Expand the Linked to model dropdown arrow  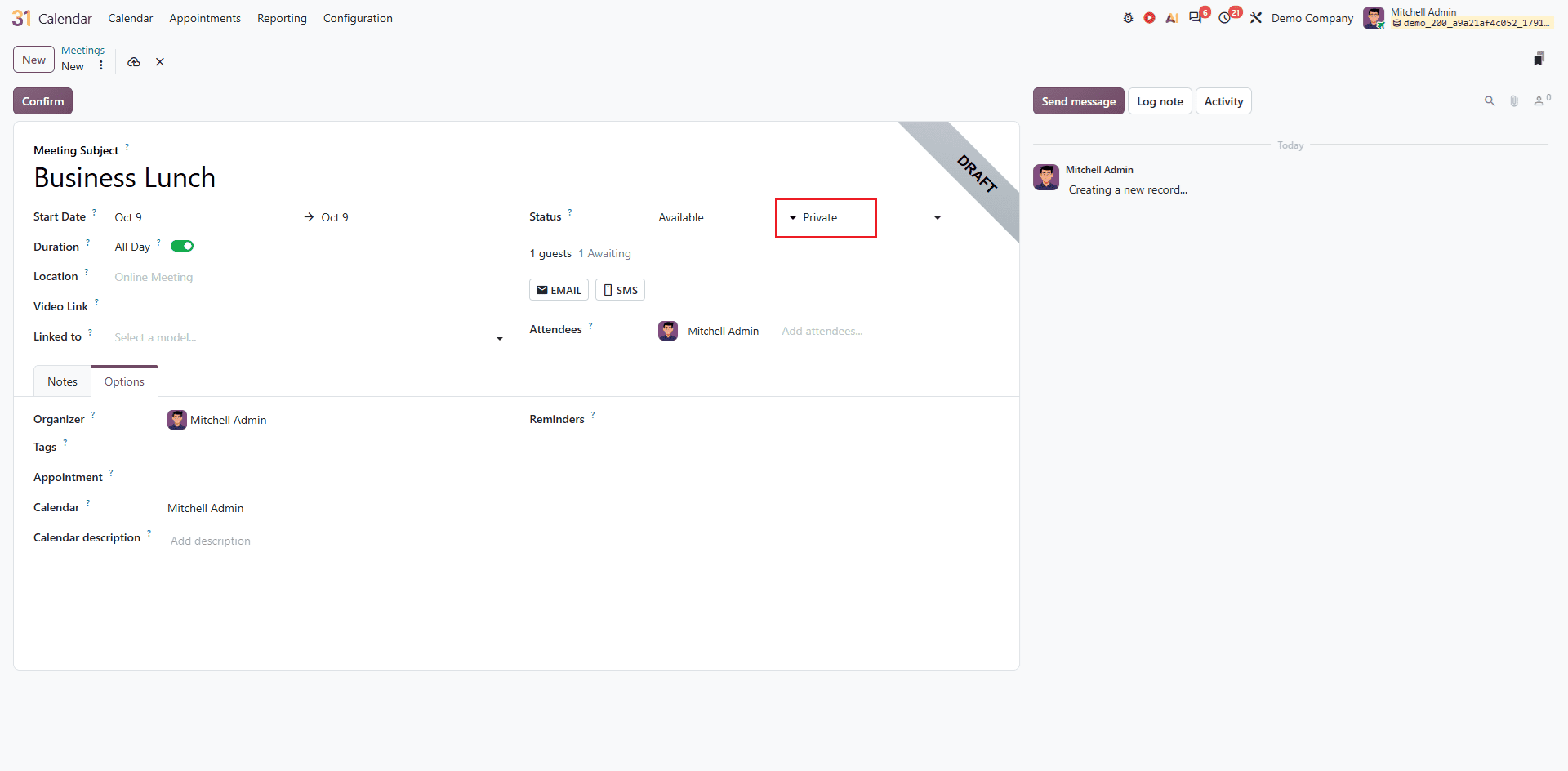[500, 338]
